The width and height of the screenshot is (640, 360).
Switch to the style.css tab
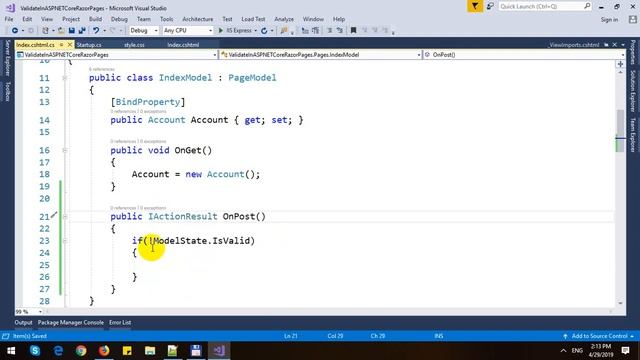(x=134, y=45)
